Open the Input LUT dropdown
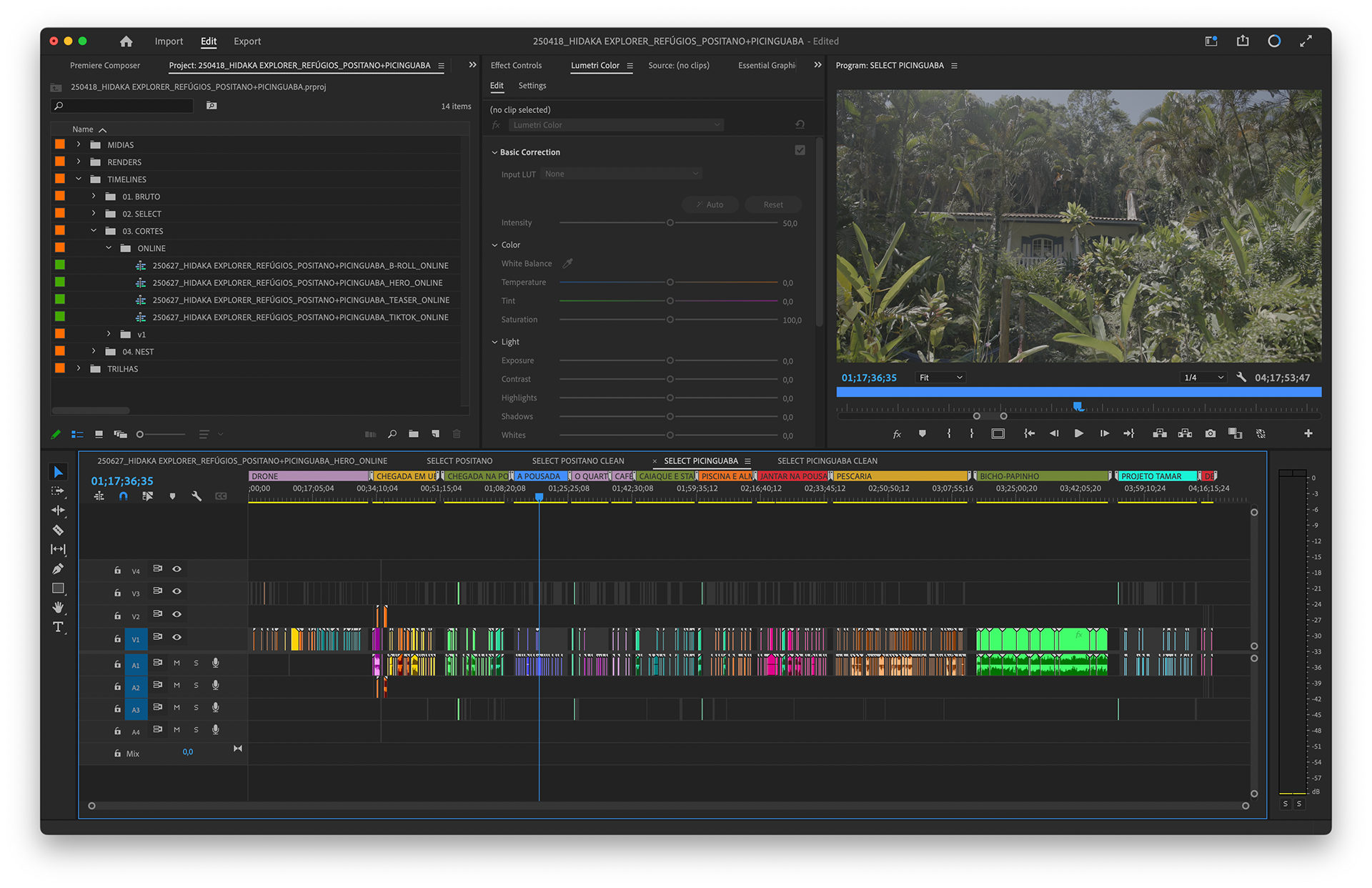 click(621, 174)
